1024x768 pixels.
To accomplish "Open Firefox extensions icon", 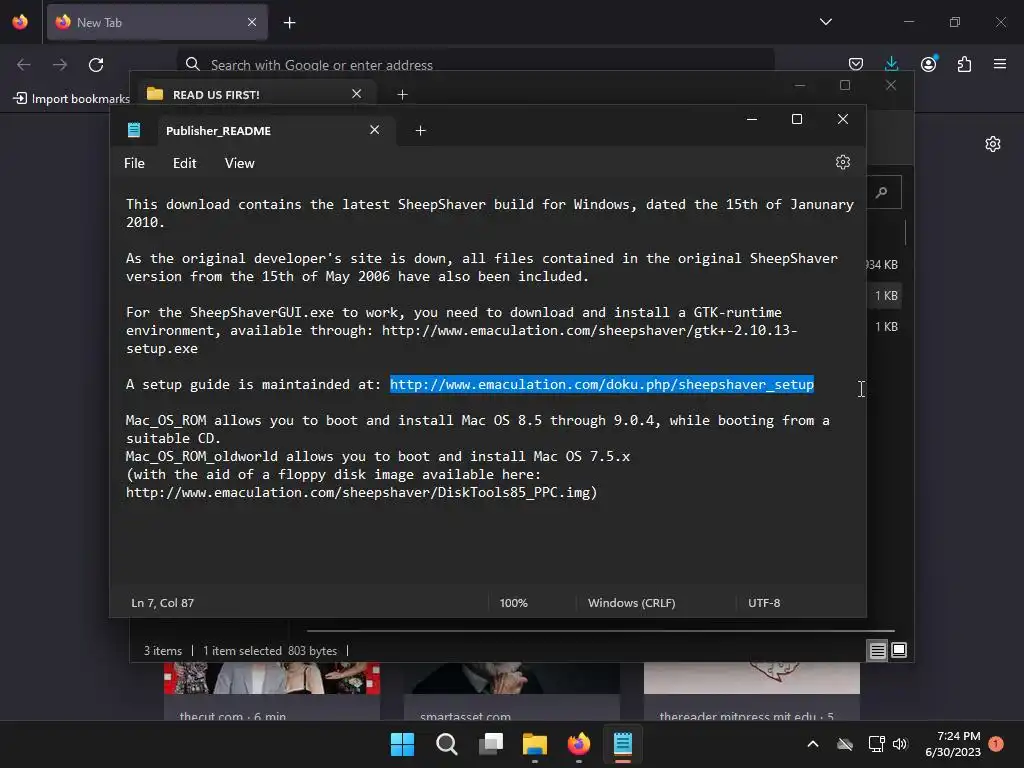I will pyautogui.click(x=964, y=64).
